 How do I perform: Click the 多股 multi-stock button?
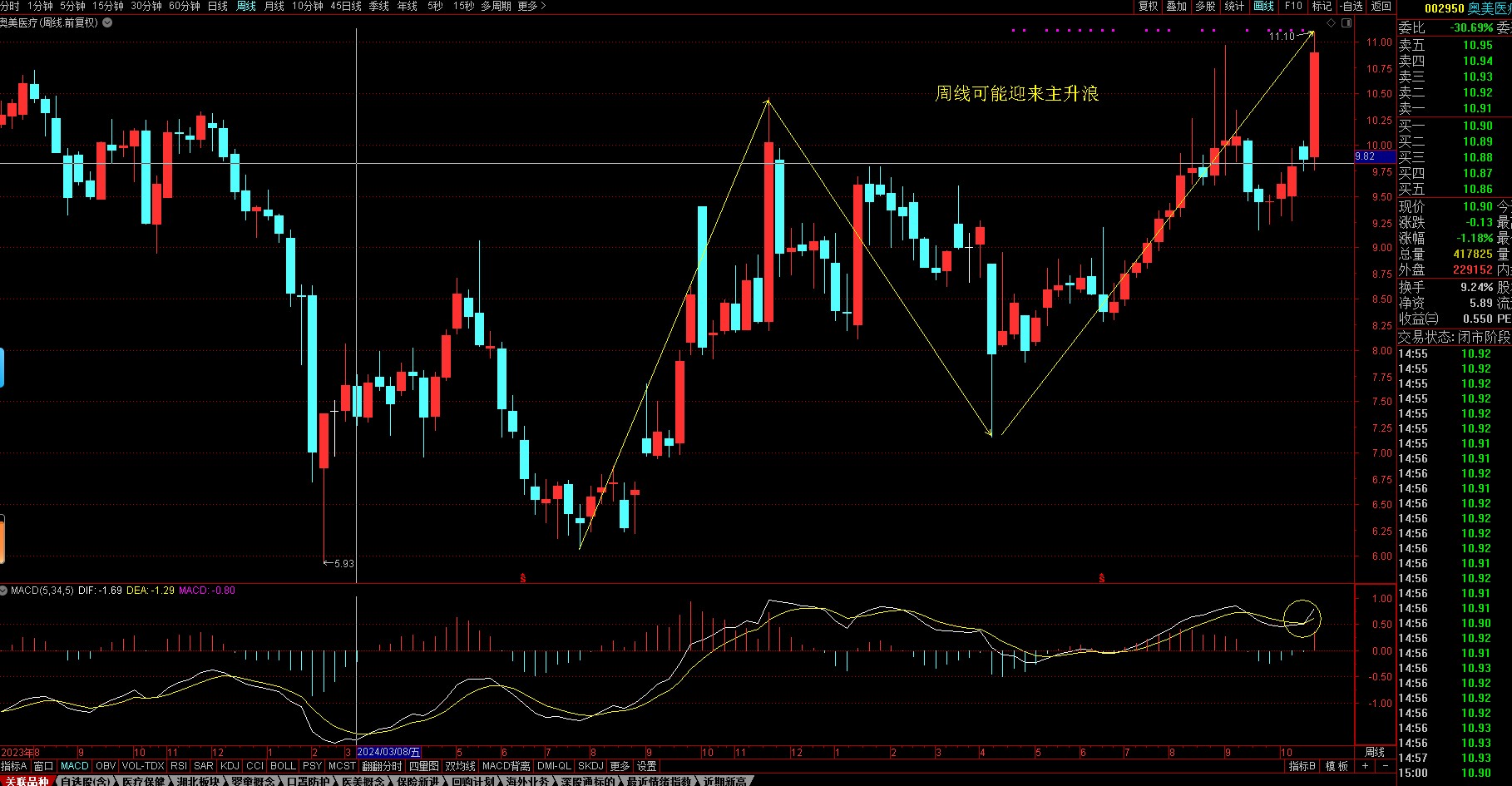1205,6
